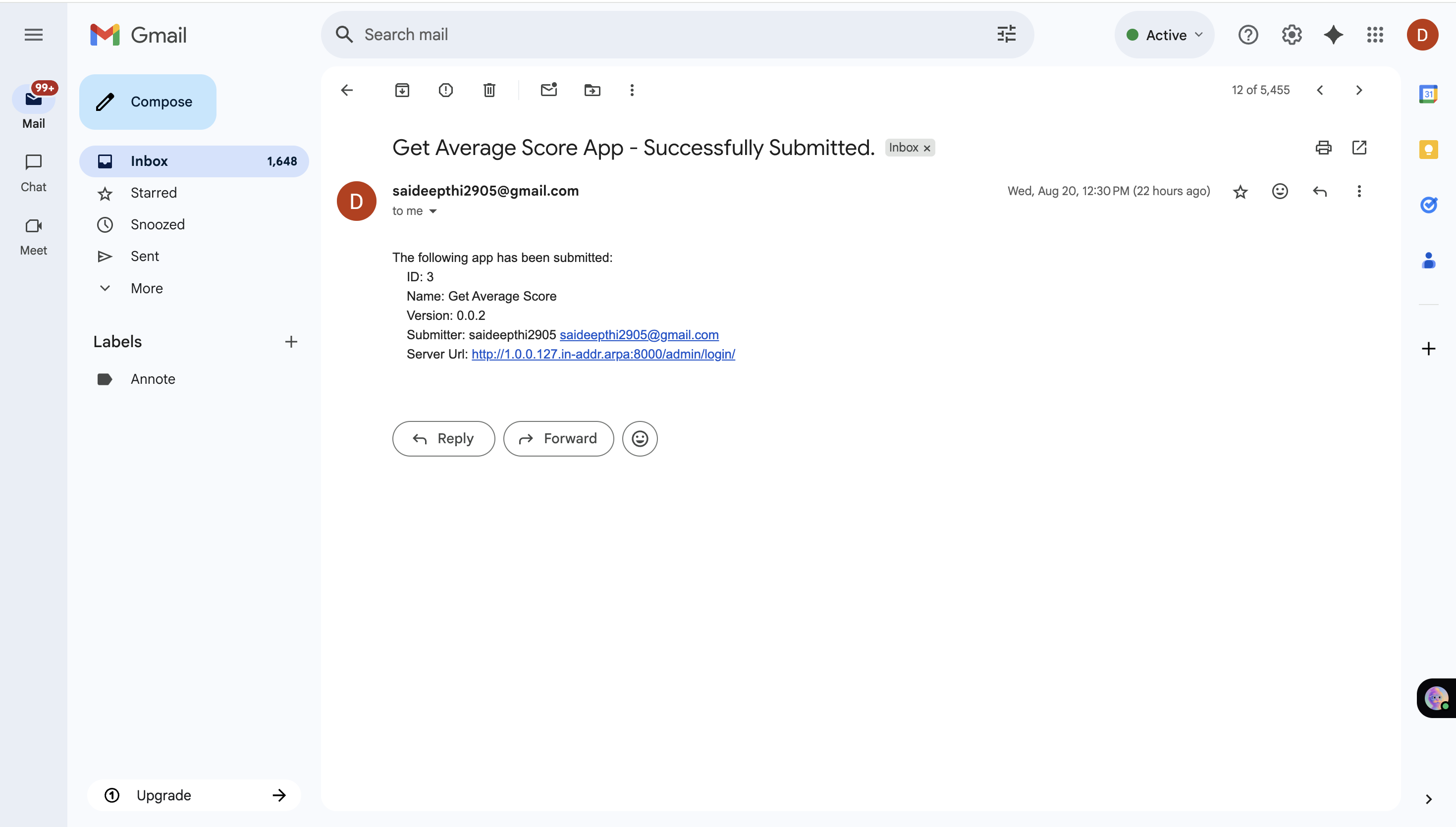Viewport: 1456px width, 827px height.
Task: Archive this email with the archive icon
Action: point(402,90)
